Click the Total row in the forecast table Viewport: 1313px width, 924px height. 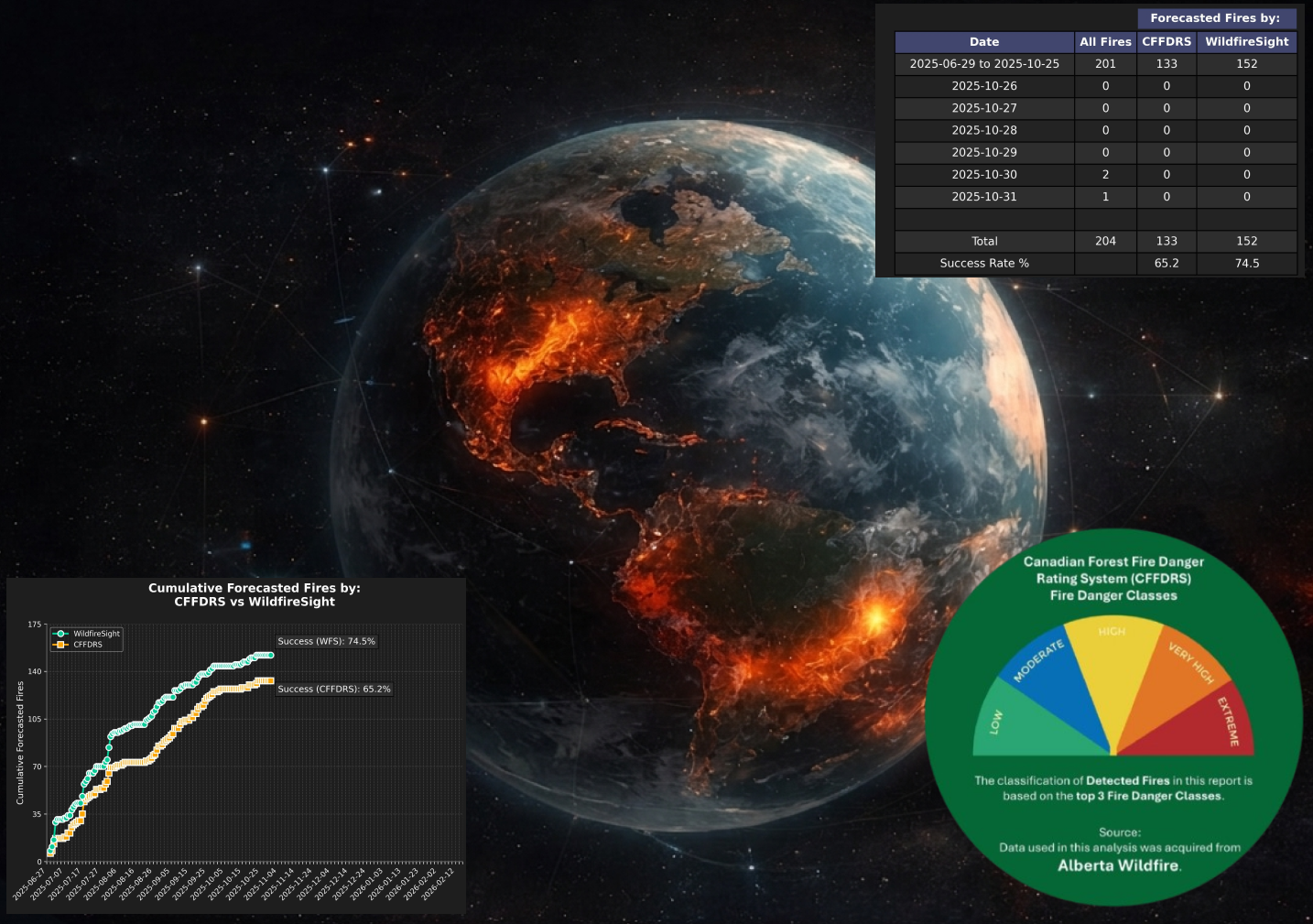point(983,241)
